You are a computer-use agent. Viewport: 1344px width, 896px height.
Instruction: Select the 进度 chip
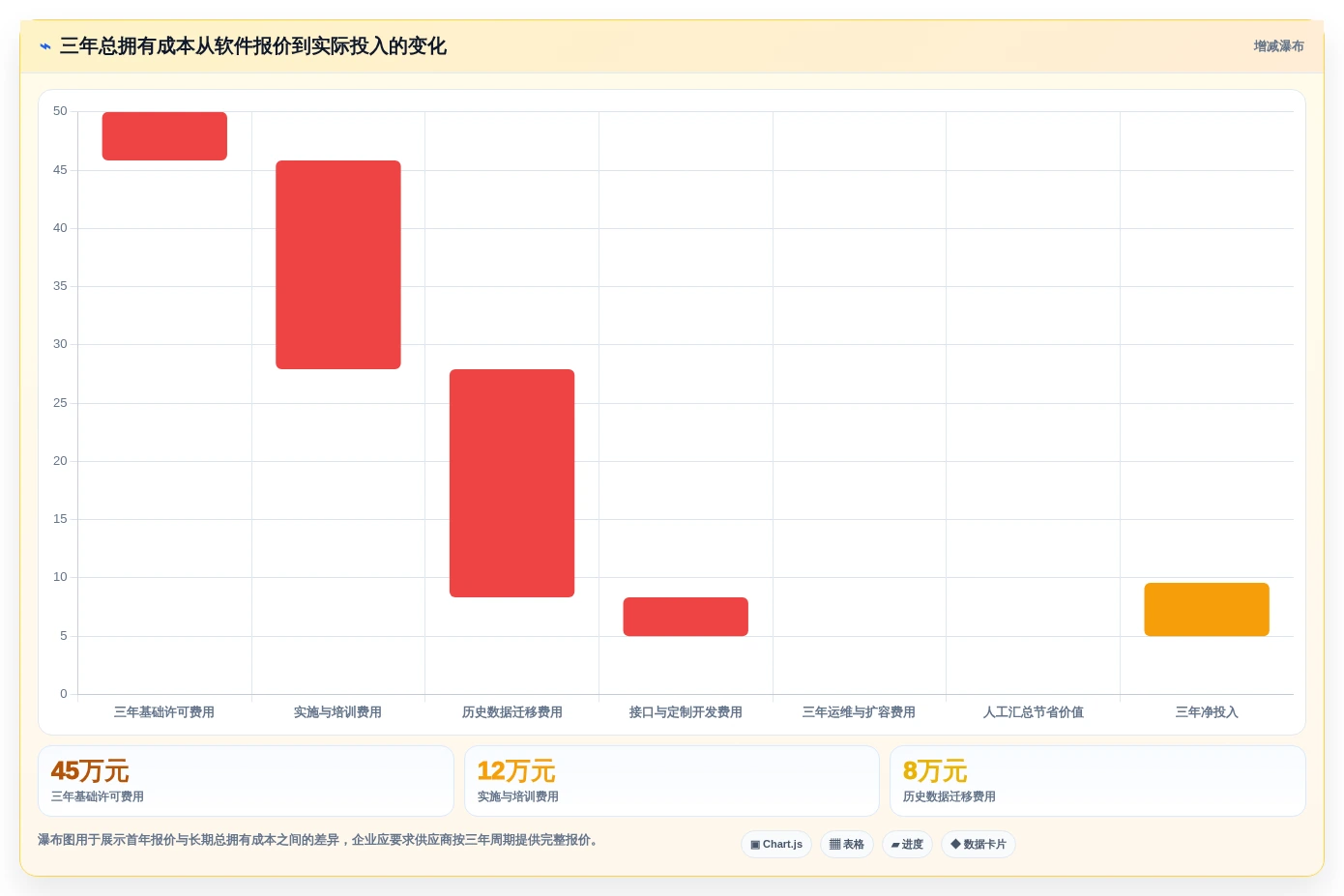tap(907, 844)
